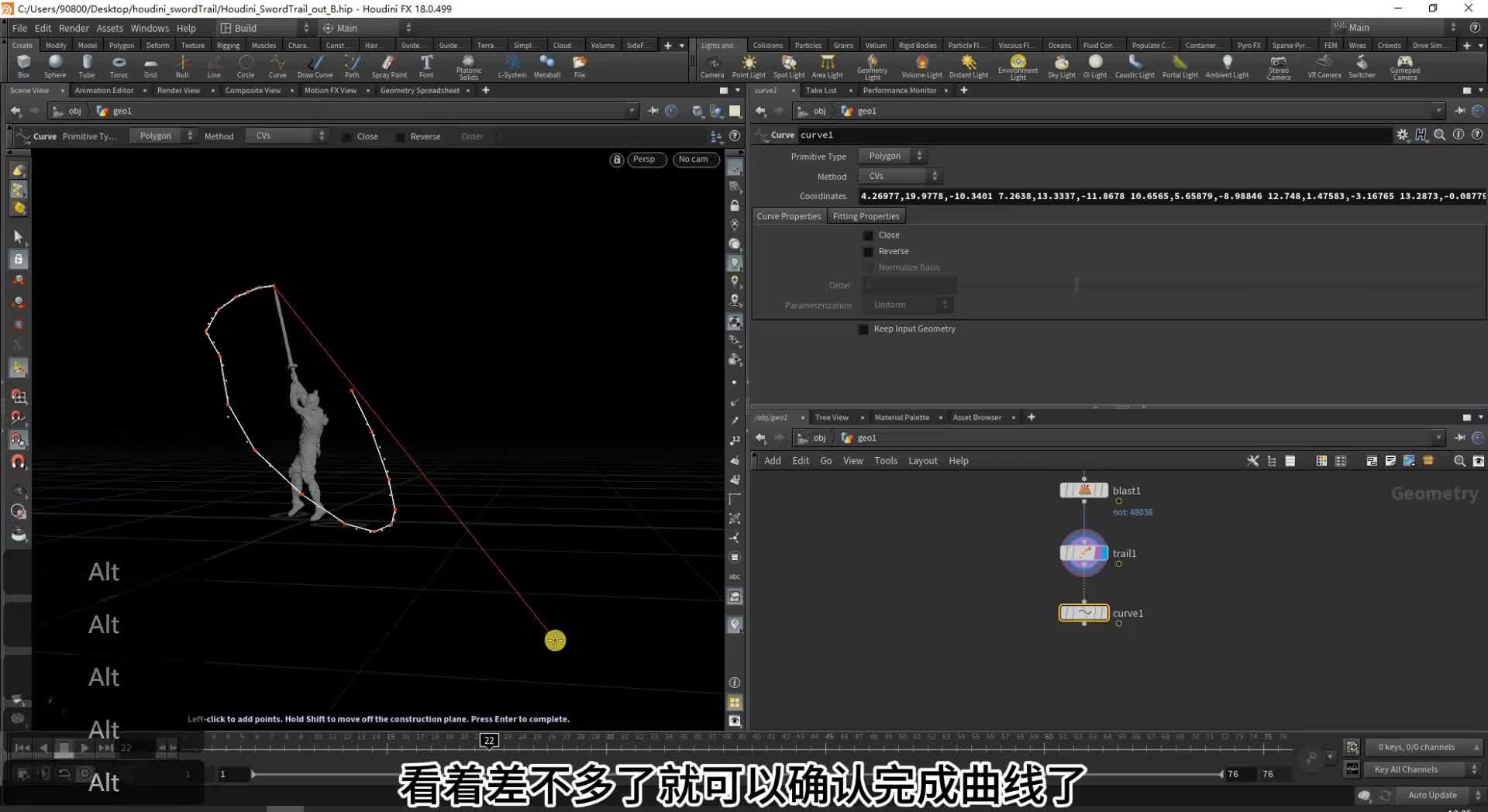The image size is (1488, 812).
Task: Add a Camera from the lights shelf
Action: (x=712, y=66)
